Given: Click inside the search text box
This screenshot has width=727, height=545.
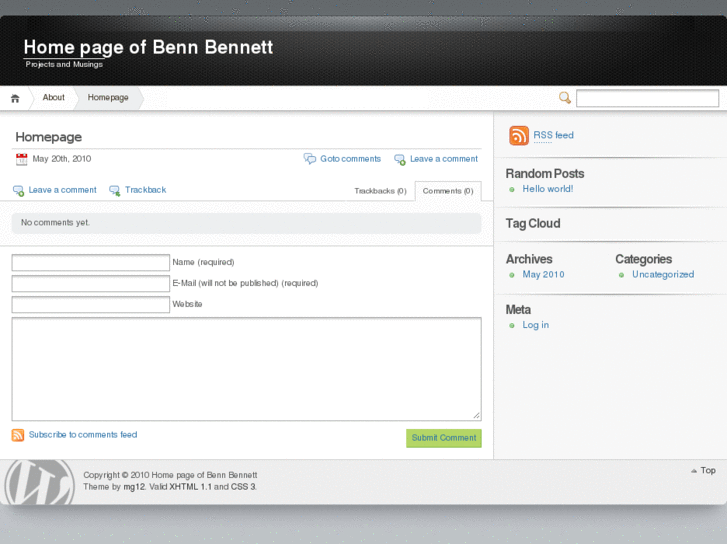Looking at the screenshot, I should pyautogui.click(x=647, y=98).
